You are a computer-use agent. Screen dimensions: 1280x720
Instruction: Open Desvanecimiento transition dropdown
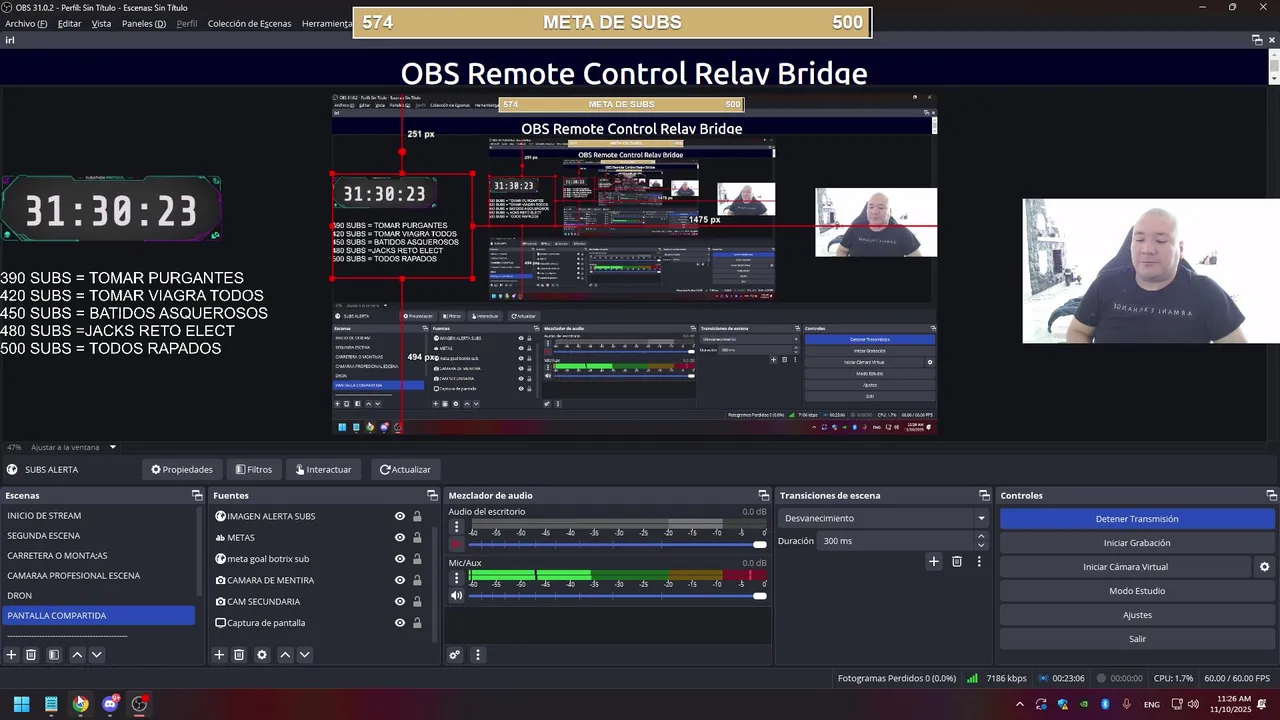(x=883, y=518)
